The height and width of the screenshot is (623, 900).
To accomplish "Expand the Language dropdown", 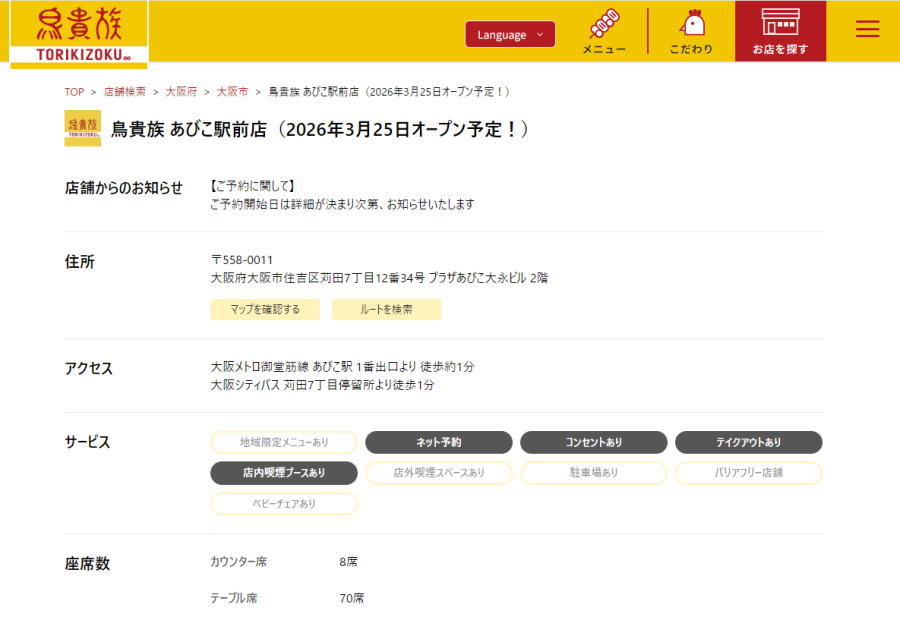I will pos(510,35).
